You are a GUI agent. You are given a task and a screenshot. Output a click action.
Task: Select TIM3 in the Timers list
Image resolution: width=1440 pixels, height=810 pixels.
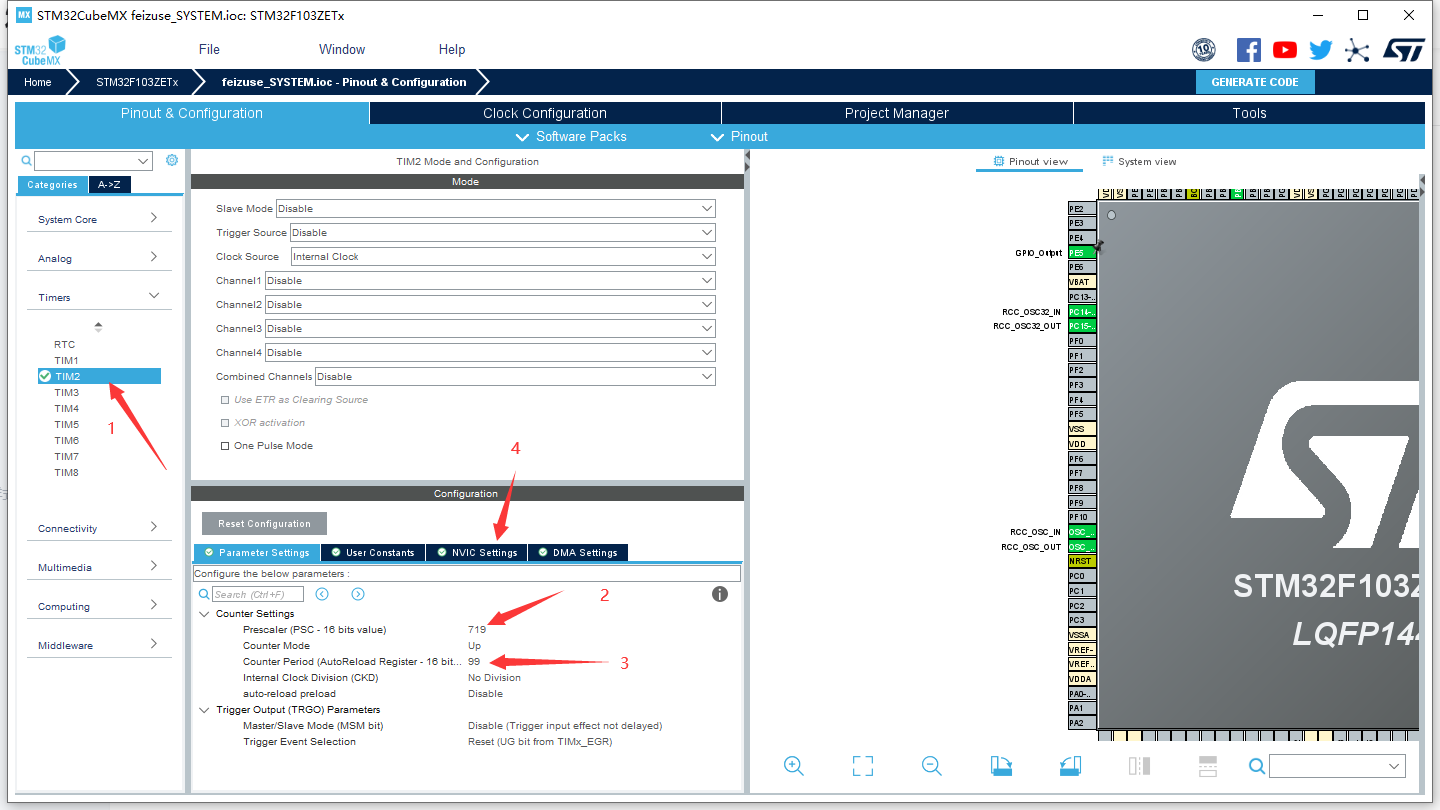coord(66,393)
